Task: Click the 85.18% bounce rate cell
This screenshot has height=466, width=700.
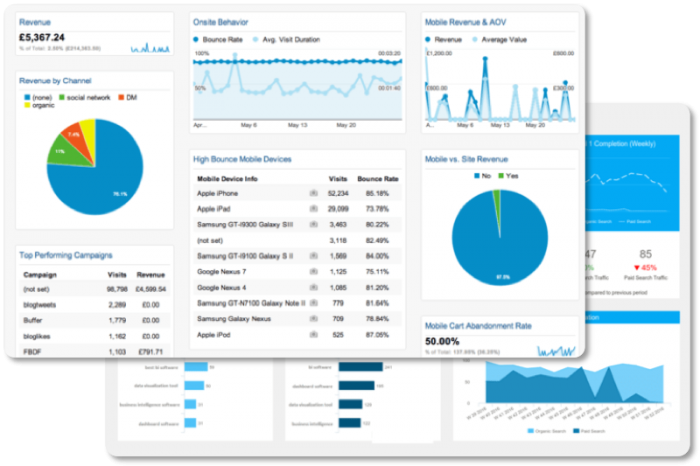Action: pos(377,193)
